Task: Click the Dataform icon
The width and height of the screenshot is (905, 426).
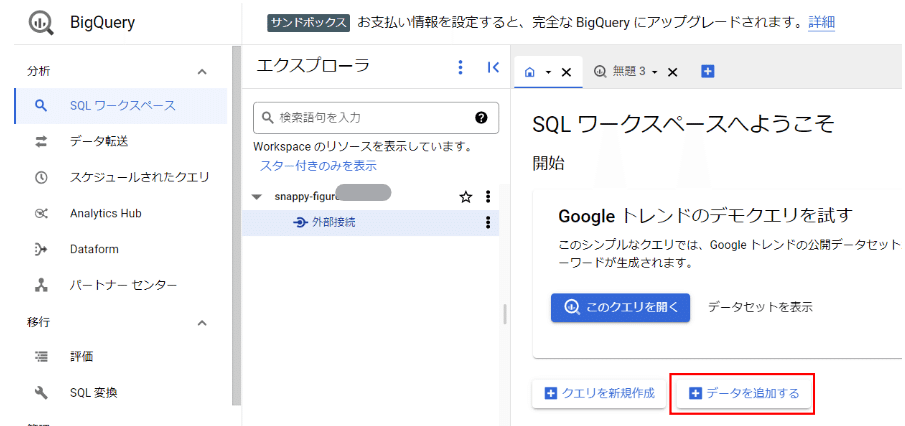Action: pyautogui.click(x=40, y=249)
